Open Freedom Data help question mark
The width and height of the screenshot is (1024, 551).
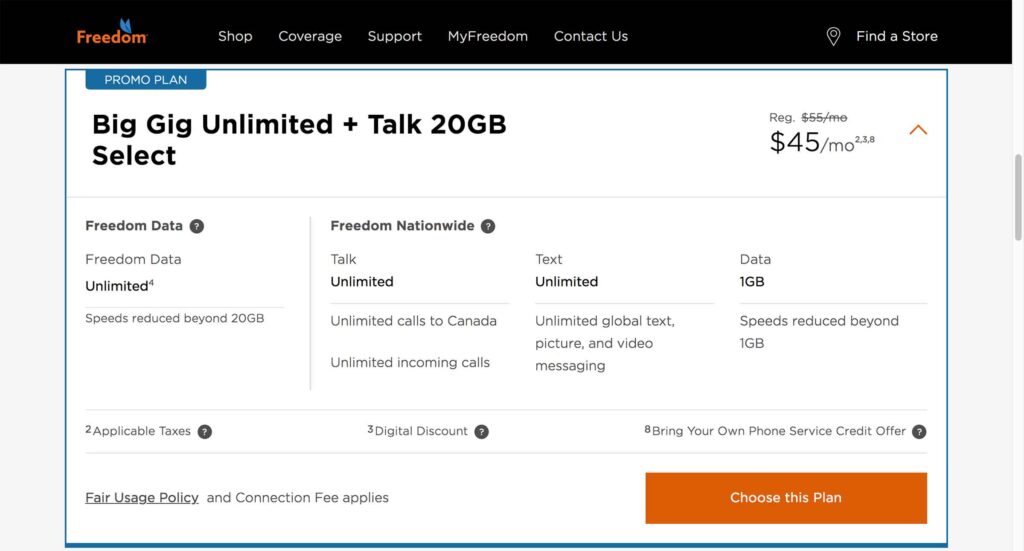(197, 226)
